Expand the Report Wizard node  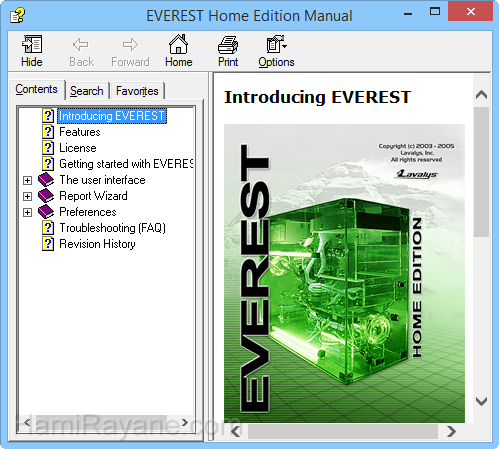pyautogui.click(x=27, y=196)
